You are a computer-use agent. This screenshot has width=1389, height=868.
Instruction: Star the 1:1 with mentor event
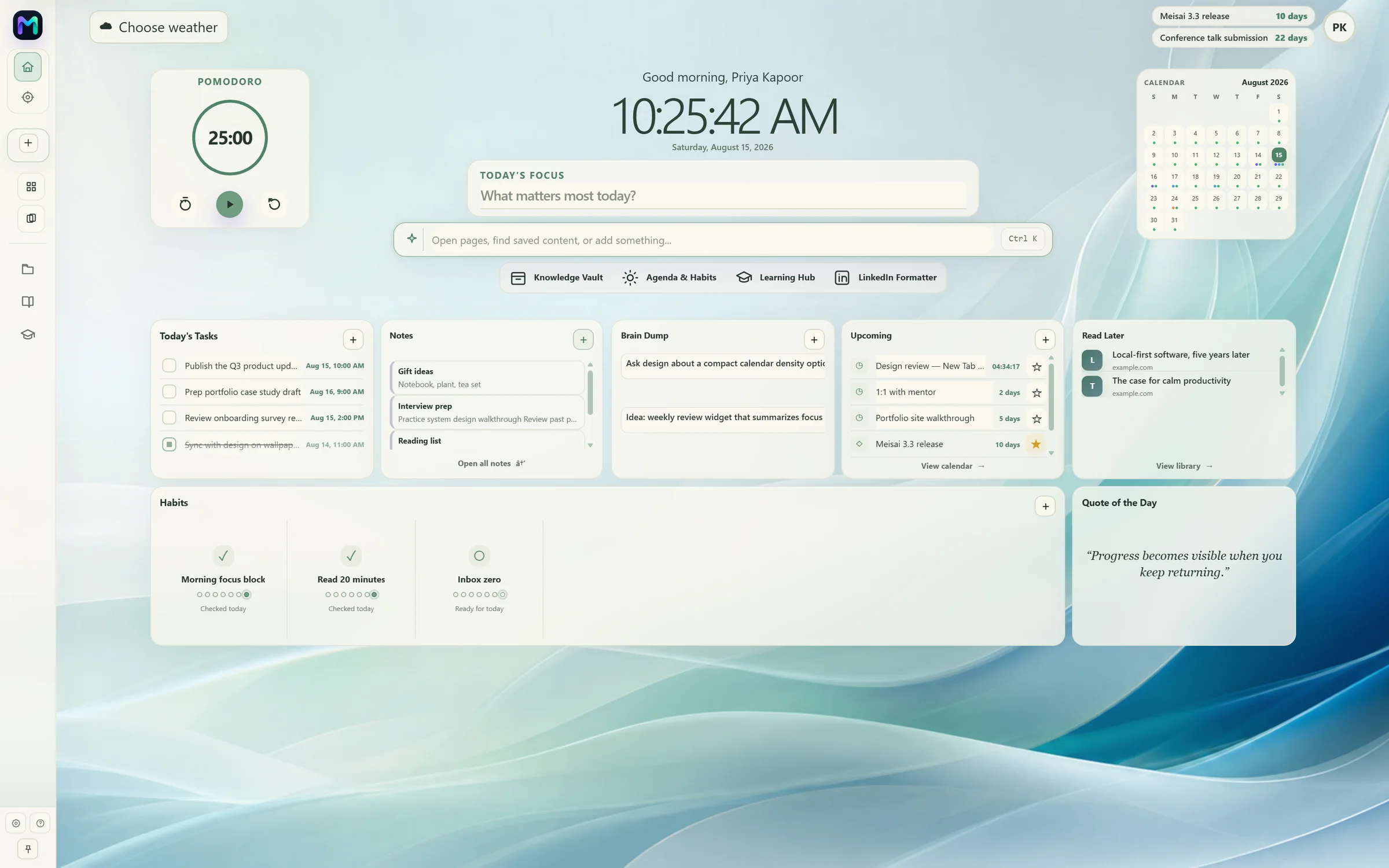pos(1037,392)
